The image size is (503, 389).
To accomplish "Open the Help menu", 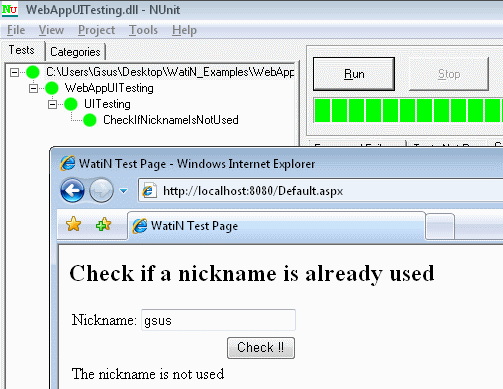I will [184, 30].
